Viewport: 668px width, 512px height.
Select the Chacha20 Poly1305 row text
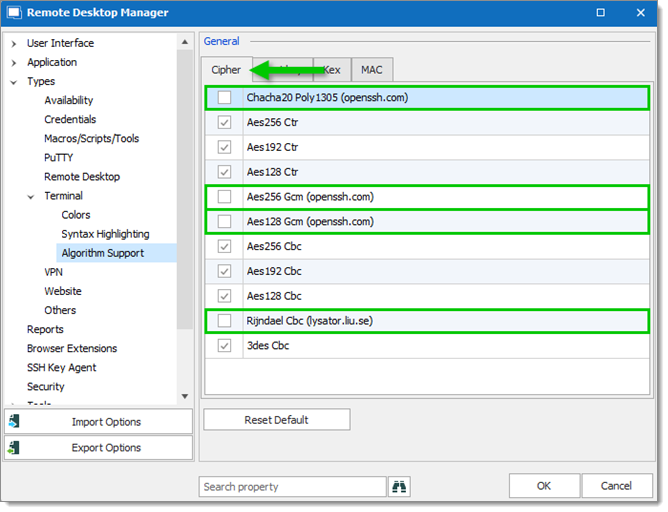pos(327,98)
